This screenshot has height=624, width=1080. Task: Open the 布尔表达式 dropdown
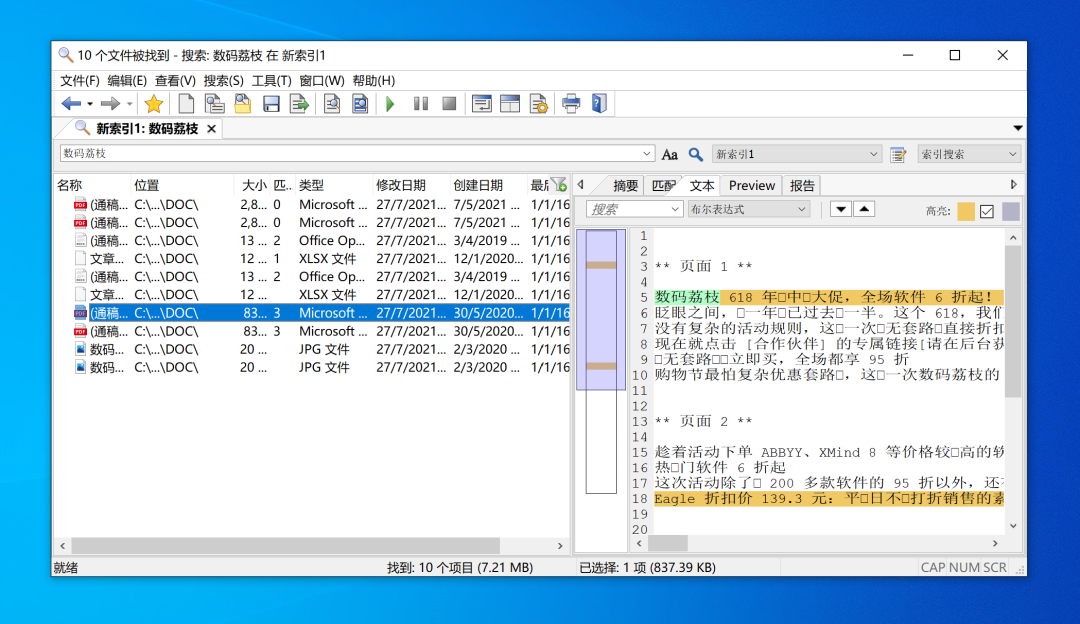749,209
